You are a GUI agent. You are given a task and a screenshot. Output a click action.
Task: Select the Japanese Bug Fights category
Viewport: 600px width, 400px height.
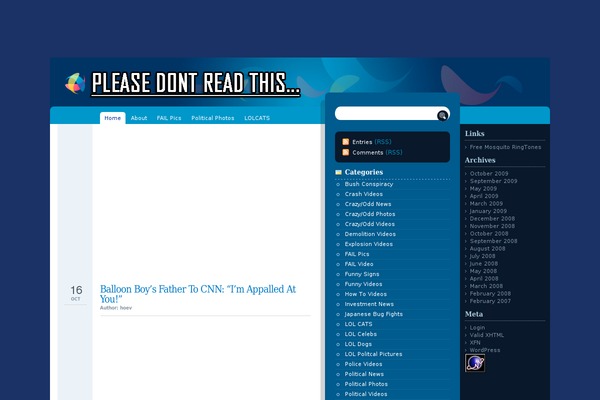[x=374, y=314]
